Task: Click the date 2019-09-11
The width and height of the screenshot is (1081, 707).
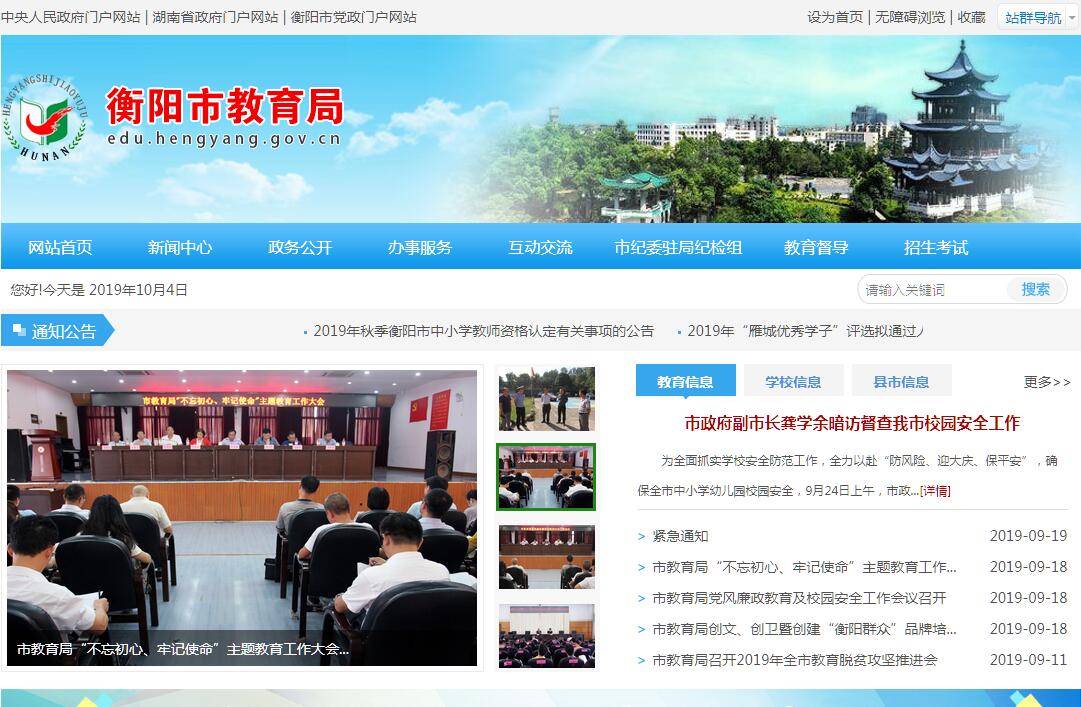Action: (x=1029, y=660)
